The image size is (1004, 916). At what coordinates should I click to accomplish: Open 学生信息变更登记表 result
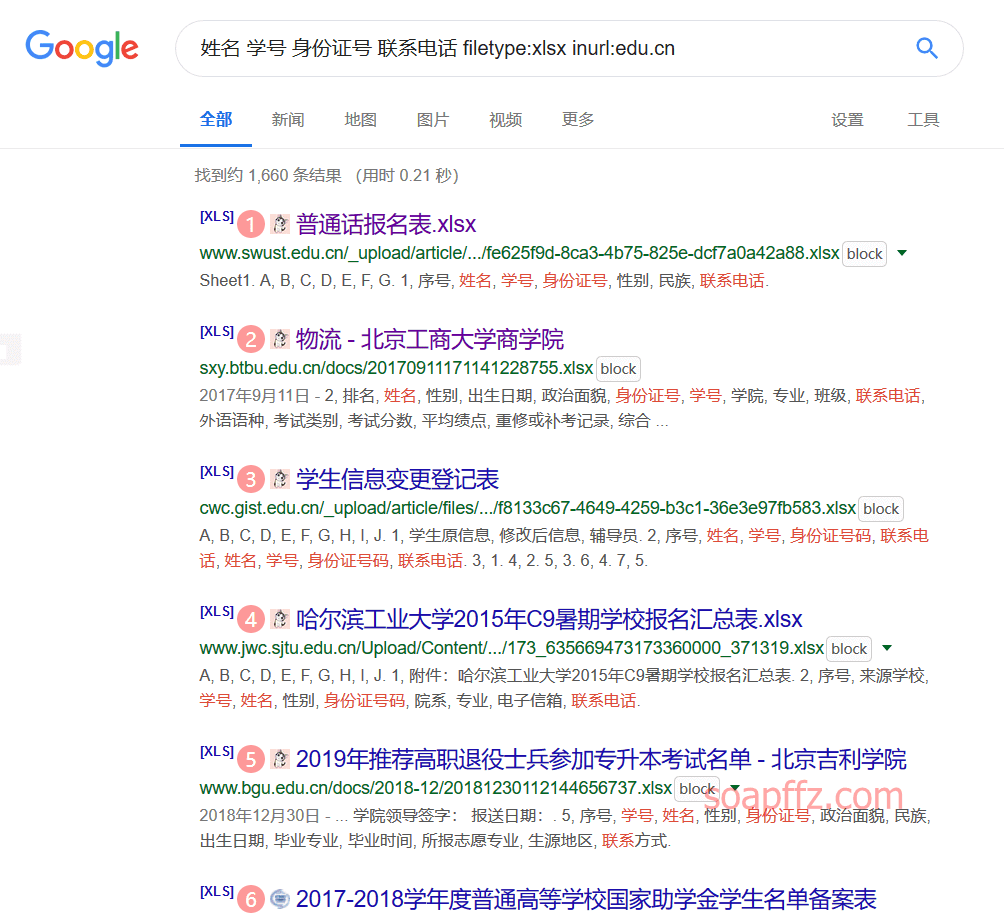398,479
